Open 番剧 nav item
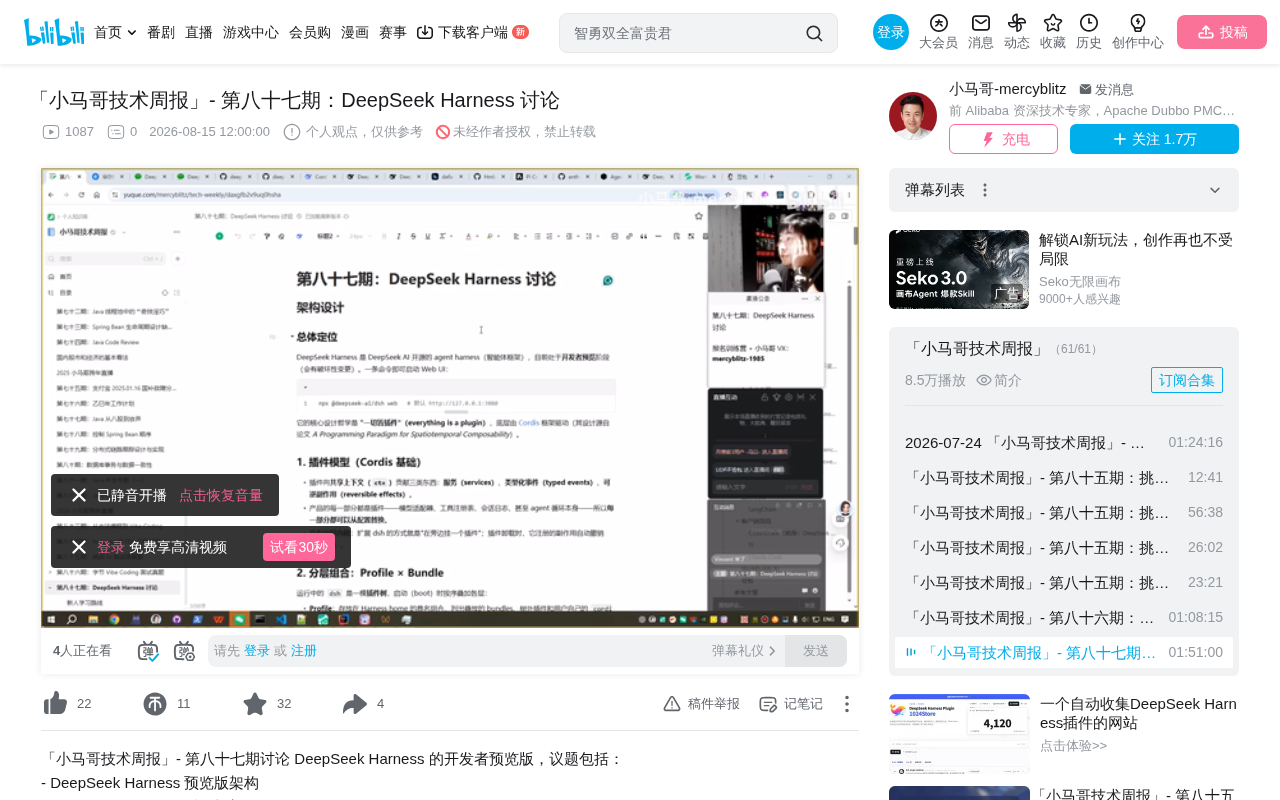 point(161,32)
